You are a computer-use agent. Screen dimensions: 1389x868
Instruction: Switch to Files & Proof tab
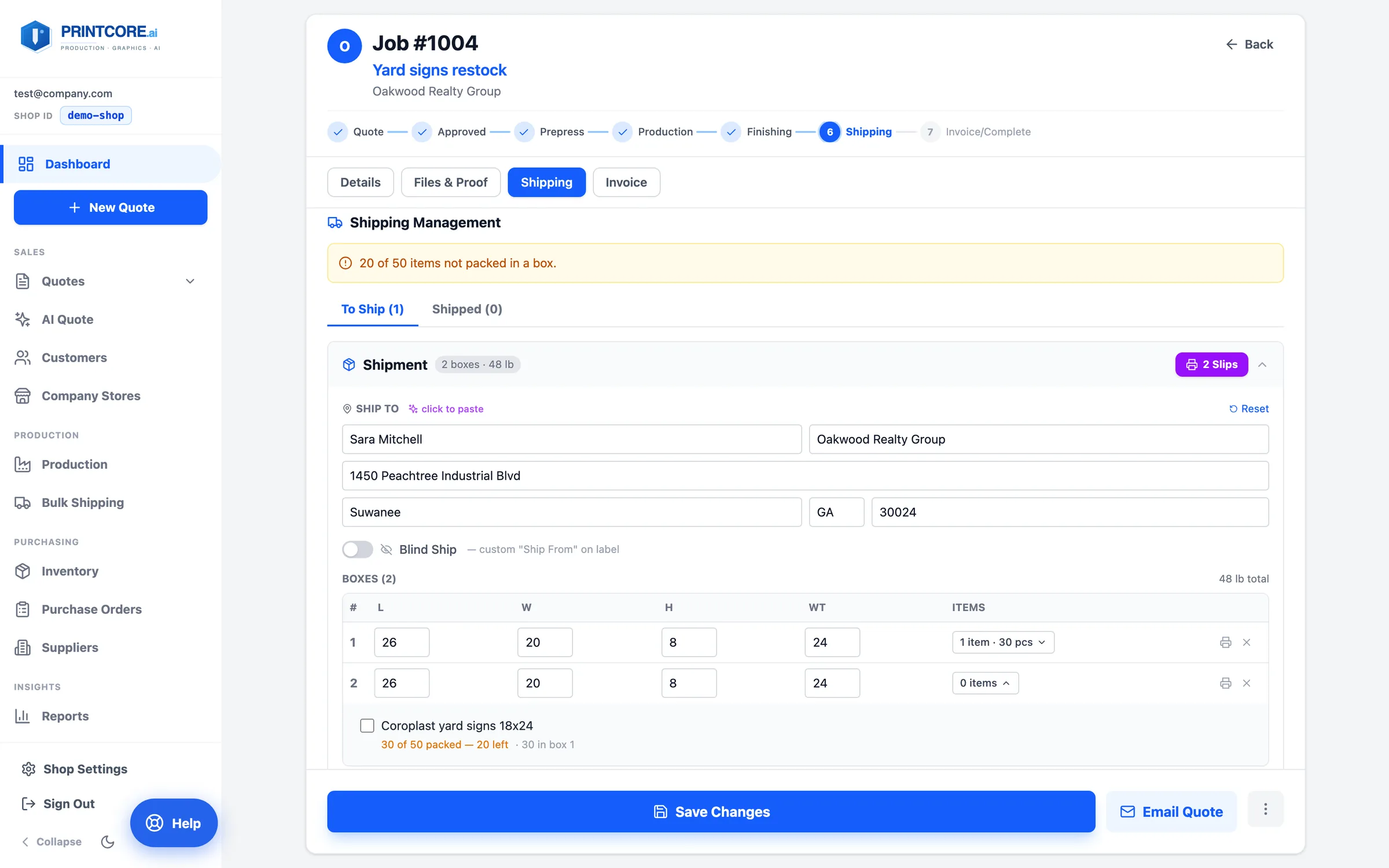pyautogui.click(x=450, y=182)
